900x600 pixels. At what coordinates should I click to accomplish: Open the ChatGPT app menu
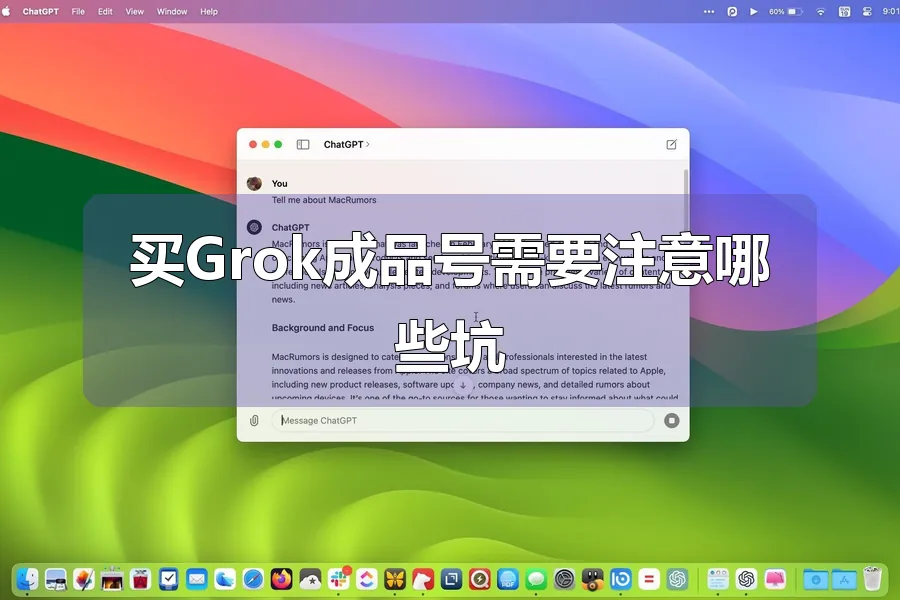click(x=40, y=11)
